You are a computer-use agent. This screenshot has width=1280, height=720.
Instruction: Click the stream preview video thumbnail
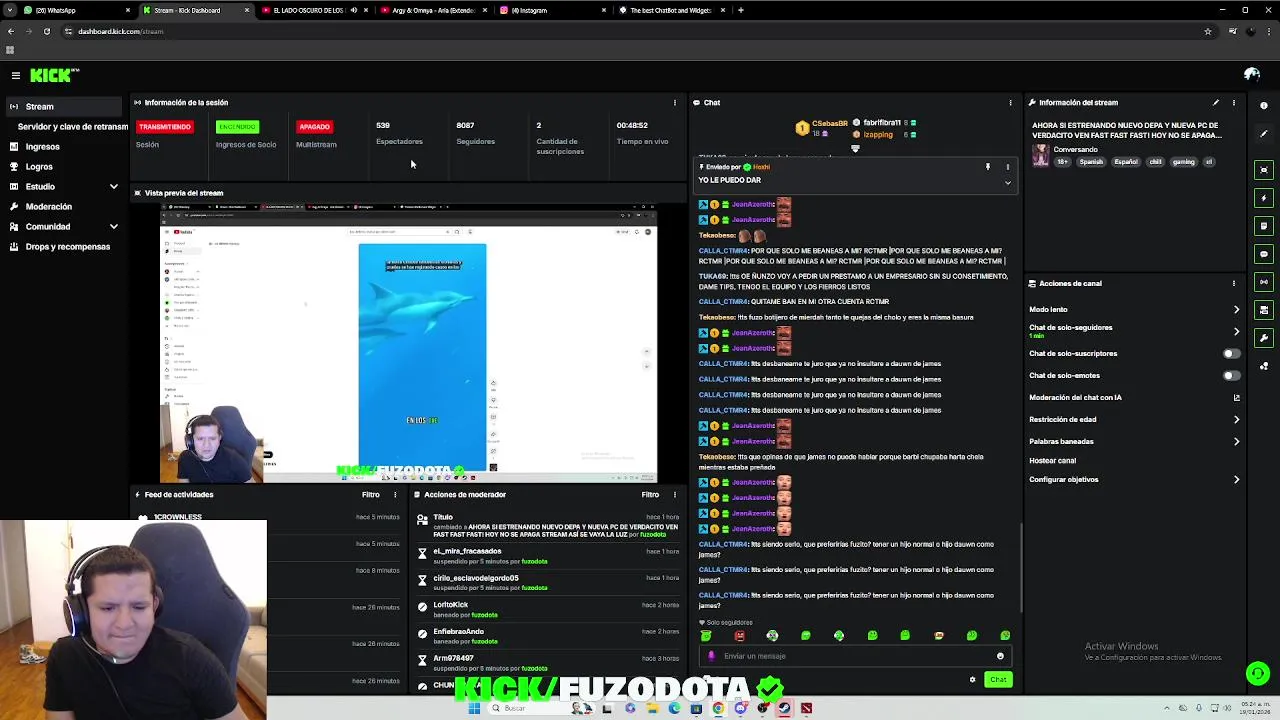[x=409, y=343]
